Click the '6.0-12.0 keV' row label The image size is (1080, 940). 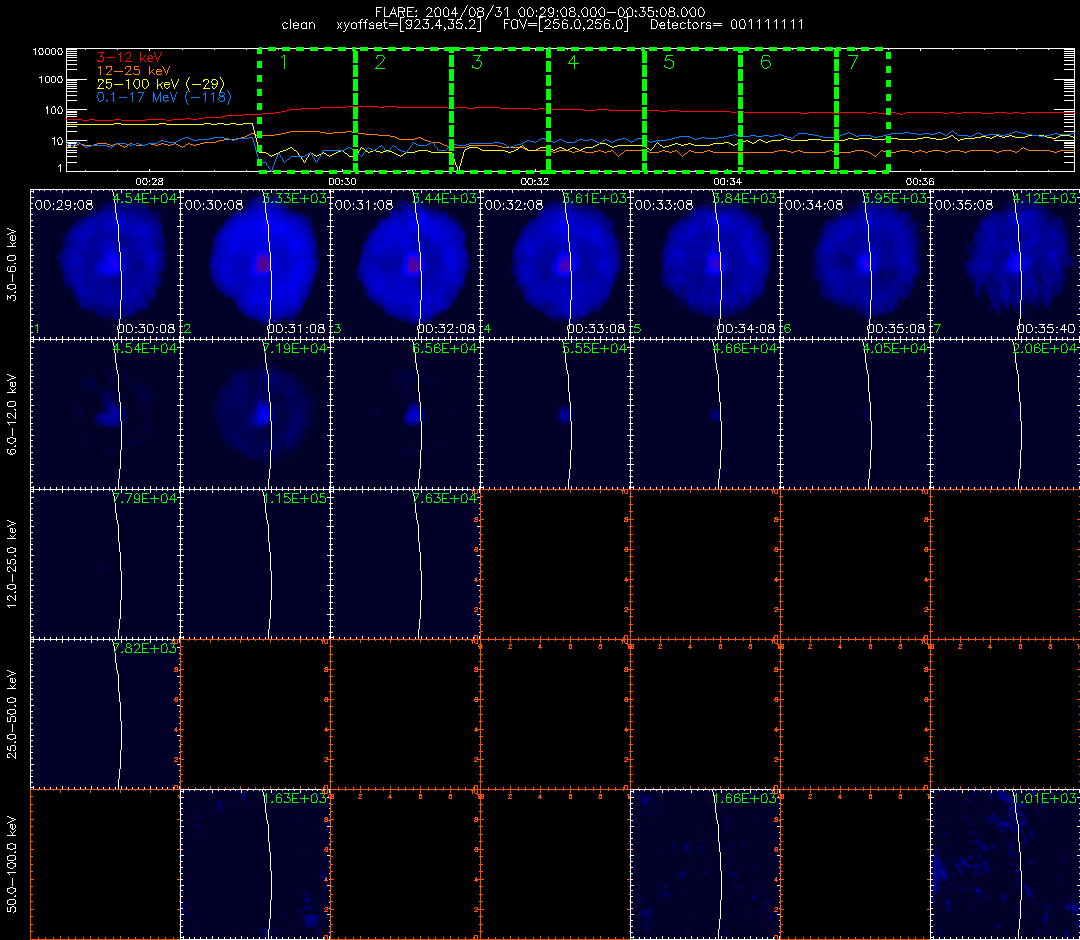12,415
